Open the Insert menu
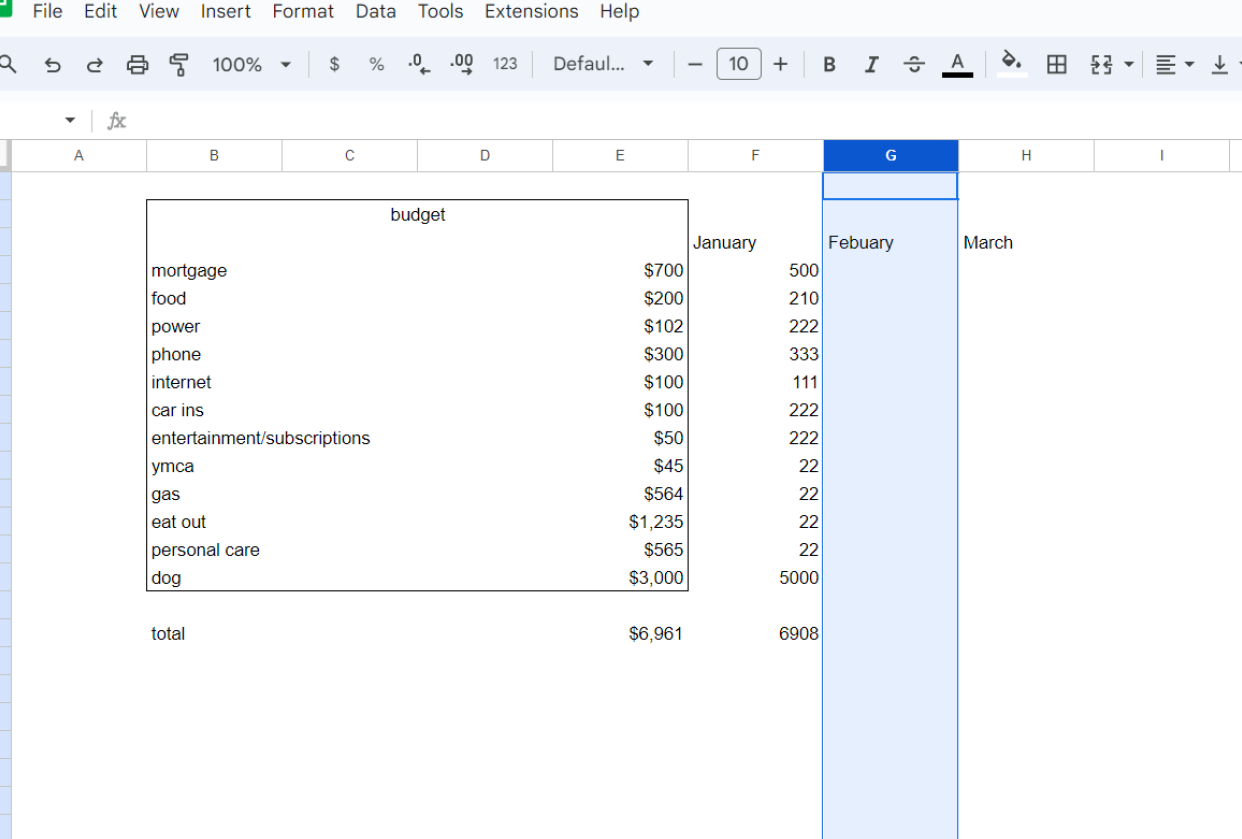 [226, 12]
